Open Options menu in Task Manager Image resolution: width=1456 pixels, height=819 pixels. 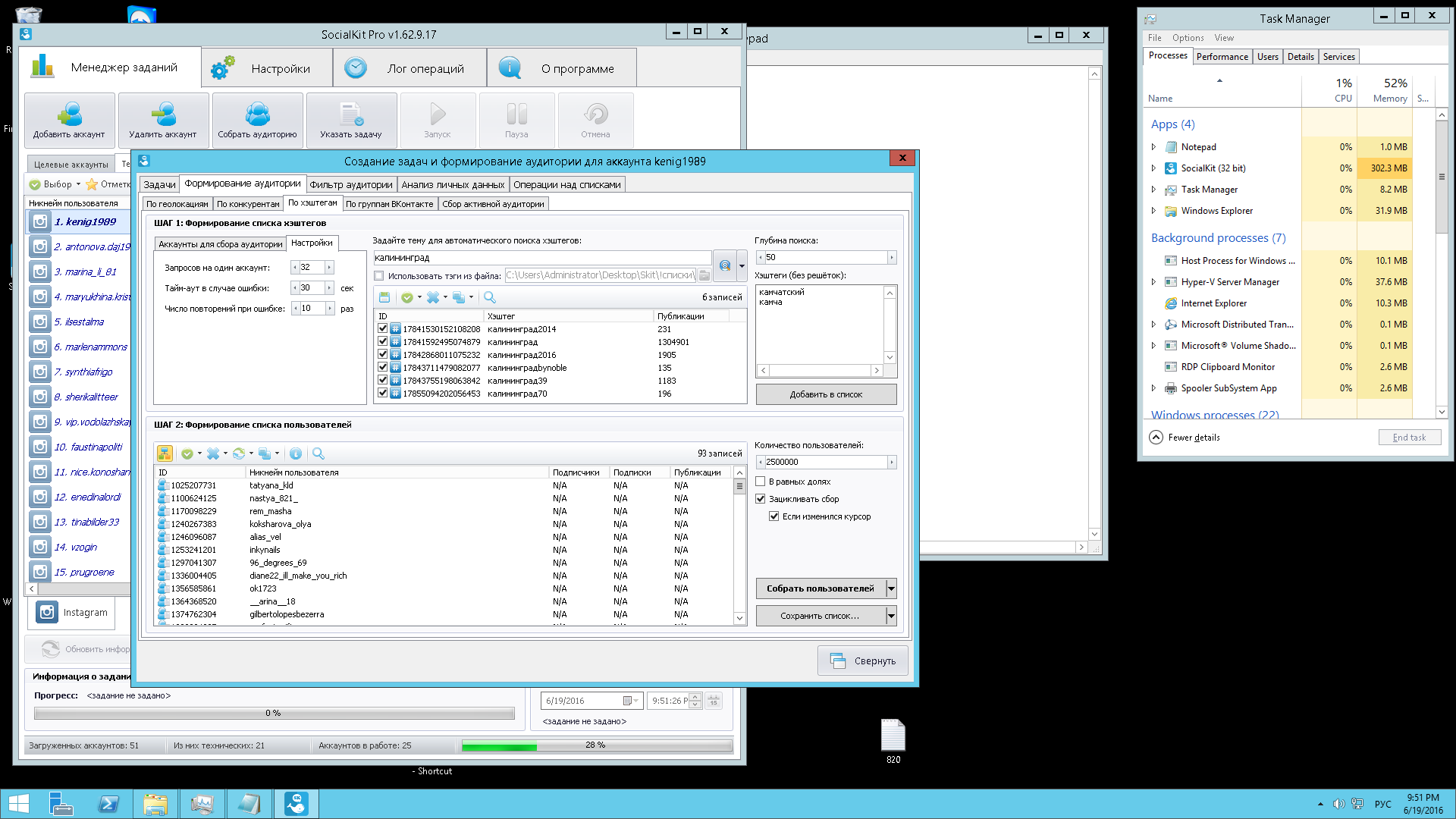click(x=1188, y=38)
